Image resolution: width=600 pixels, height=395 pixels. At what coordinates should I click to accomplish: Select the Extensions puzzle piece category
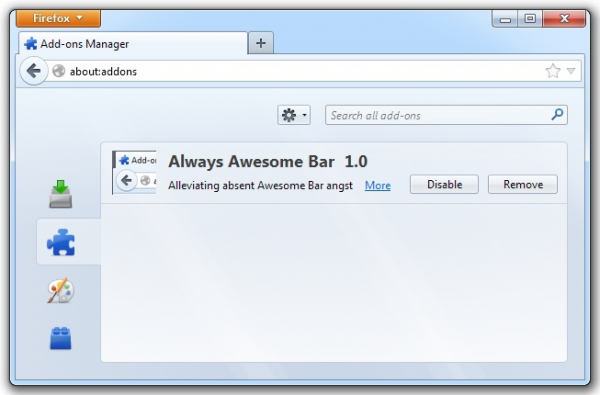[61, 242]
